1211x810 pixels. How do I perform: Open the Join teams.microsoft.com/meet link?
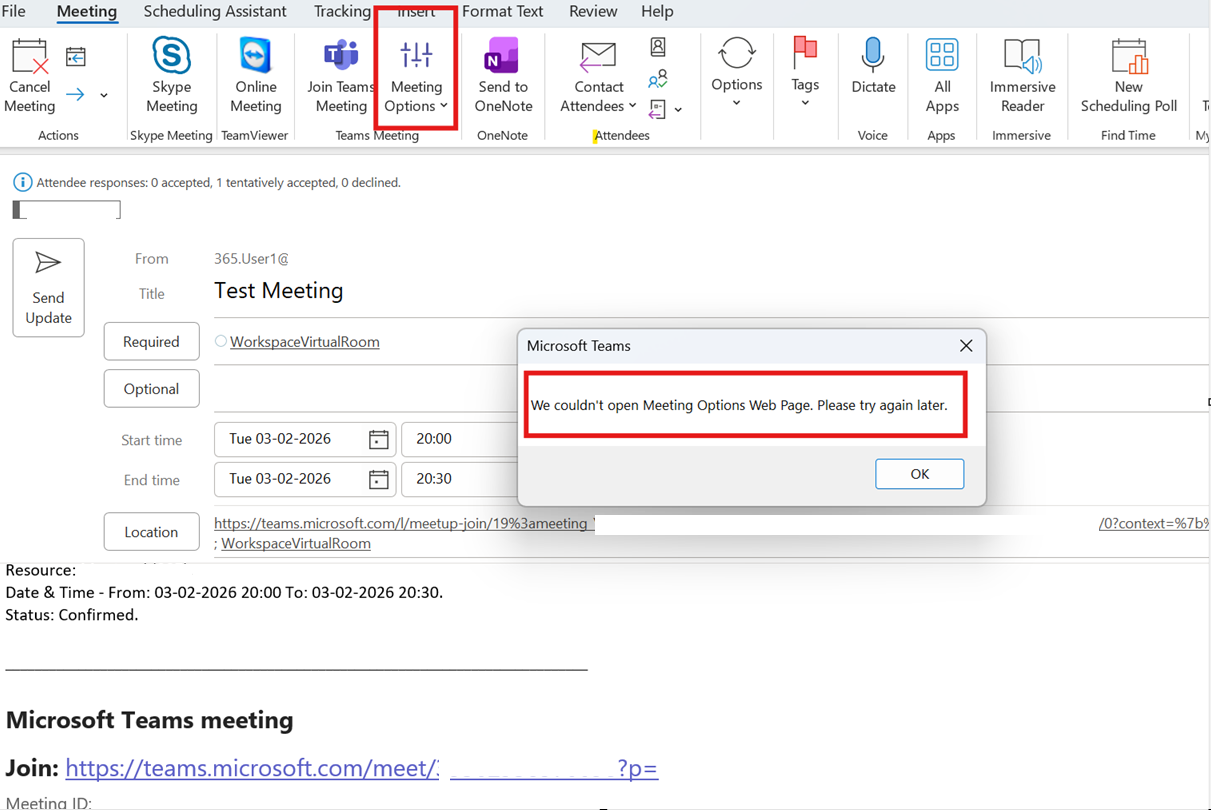pyautogui.click(x=362, y=768)
